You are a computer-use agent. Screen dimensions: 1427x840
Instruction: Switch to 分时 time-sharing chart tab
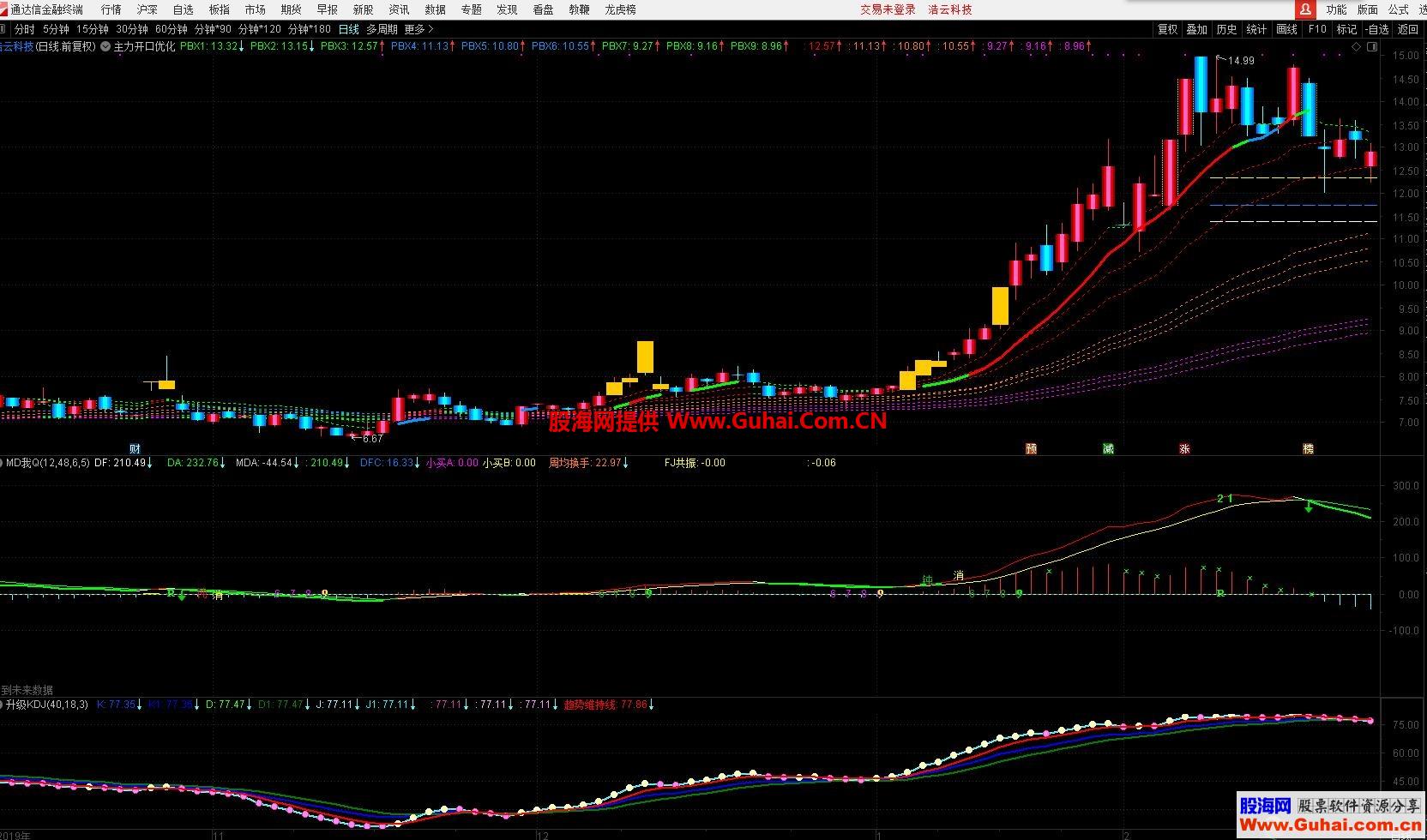click(25, 29)
